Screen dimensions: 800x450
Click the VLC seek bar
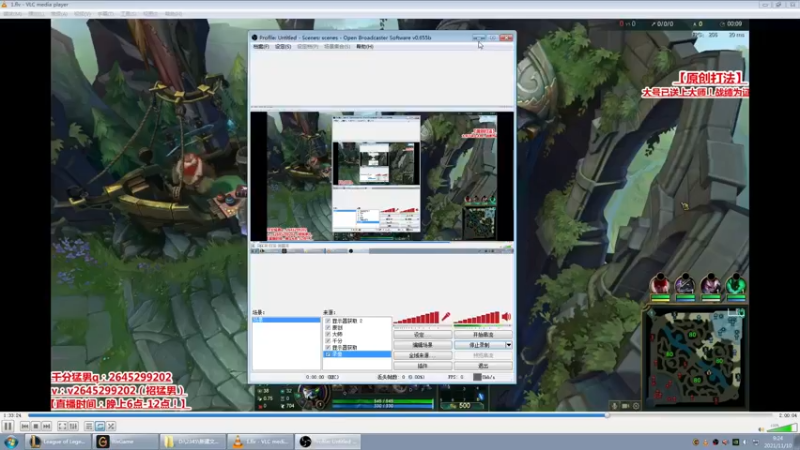(x=402, y=415)
